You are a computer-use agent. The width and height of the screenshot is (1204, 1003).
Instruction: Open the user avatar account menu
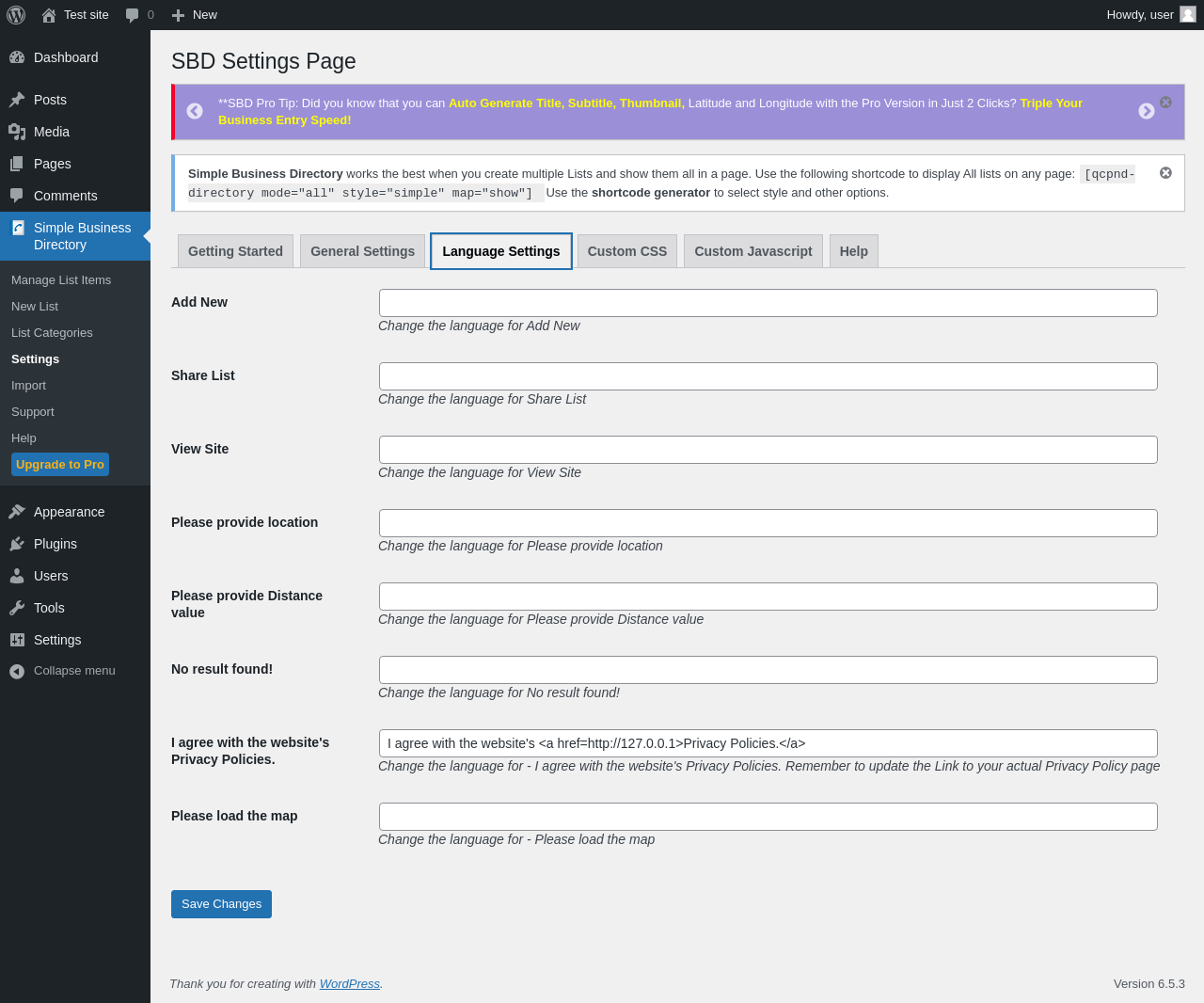click(1188, 15)
